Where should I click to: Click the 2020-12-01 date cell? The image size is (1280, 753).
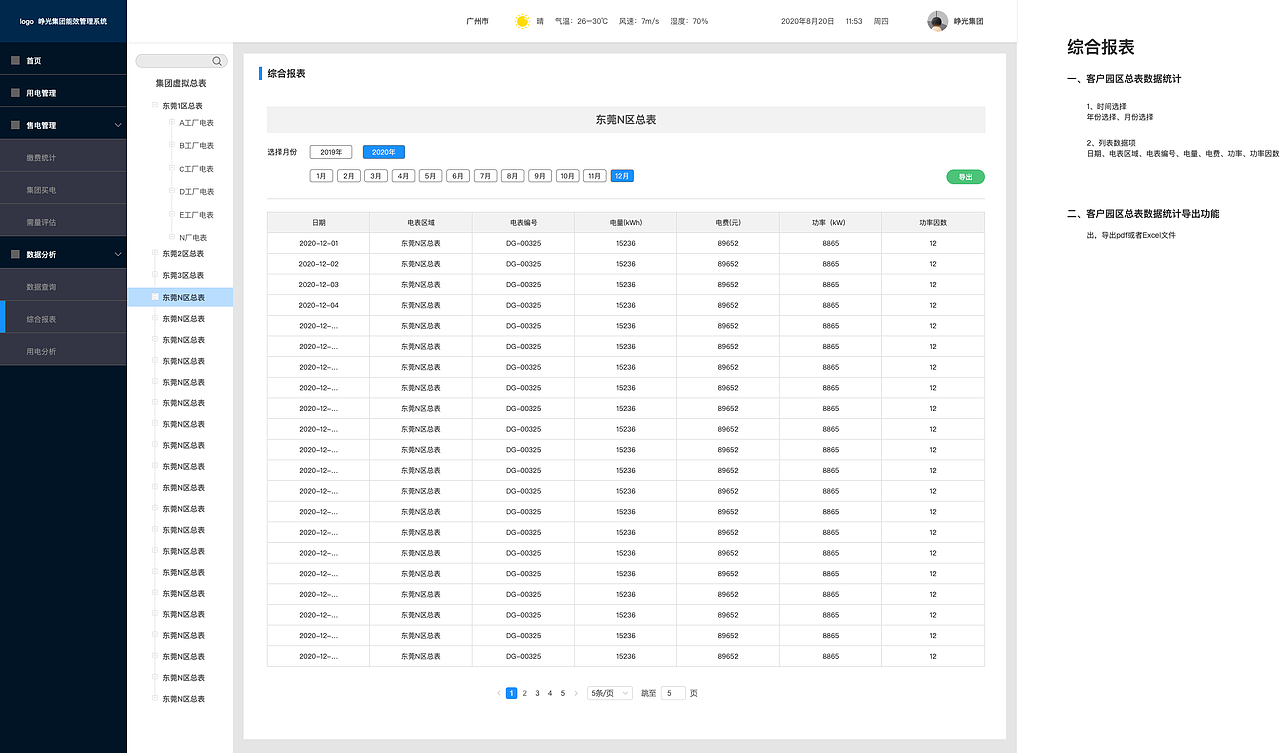318,243
